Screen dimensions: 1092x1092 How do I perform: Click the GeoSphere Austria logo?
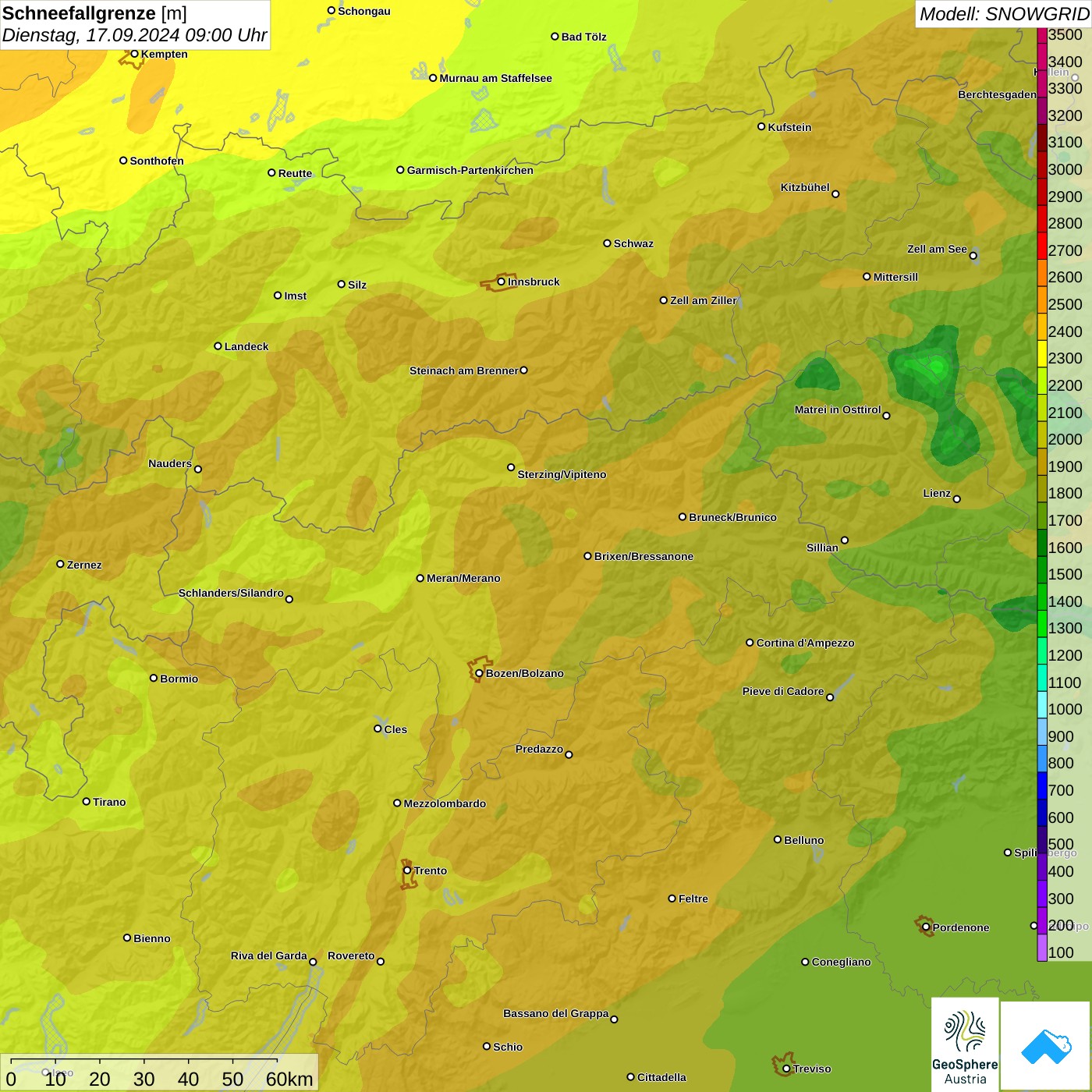pos(965,1044)
